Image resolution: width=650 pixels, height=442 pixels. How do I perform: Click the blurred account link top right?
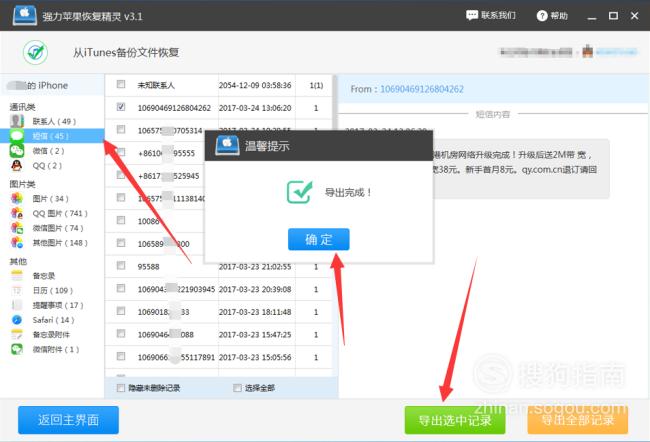(616, 52)
